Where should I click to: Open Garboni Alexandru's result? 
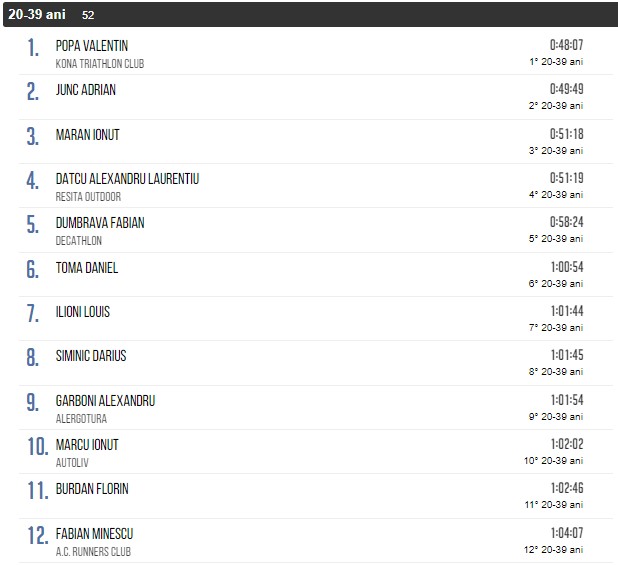pyautogui.click(x=105, y=401)
